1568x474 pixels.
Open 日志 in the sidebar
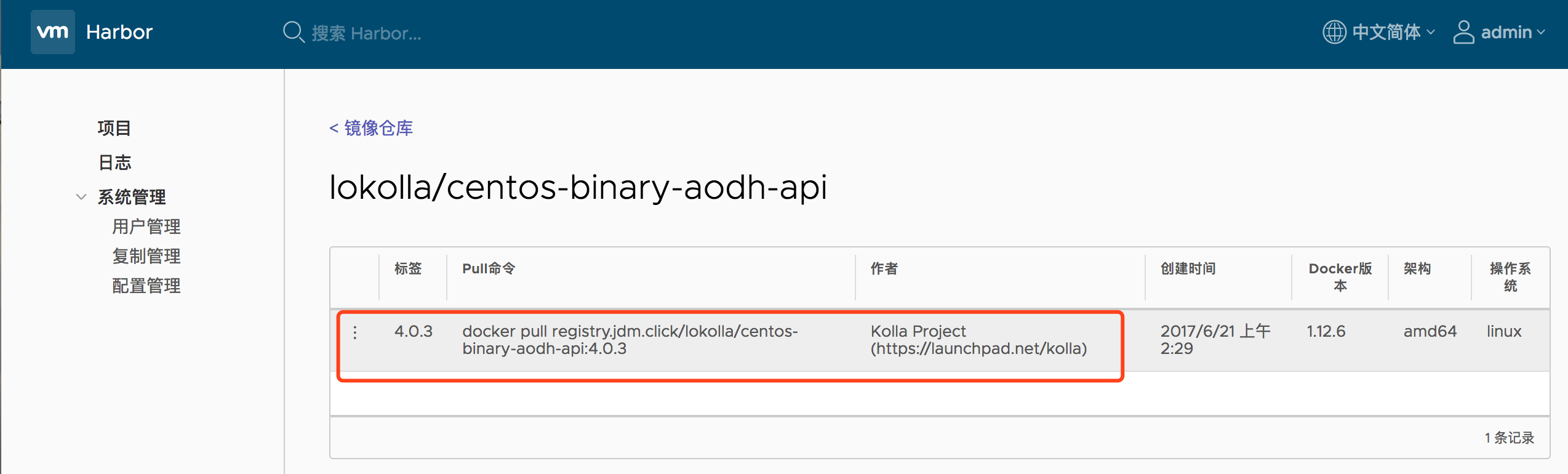tap(114, 163)
